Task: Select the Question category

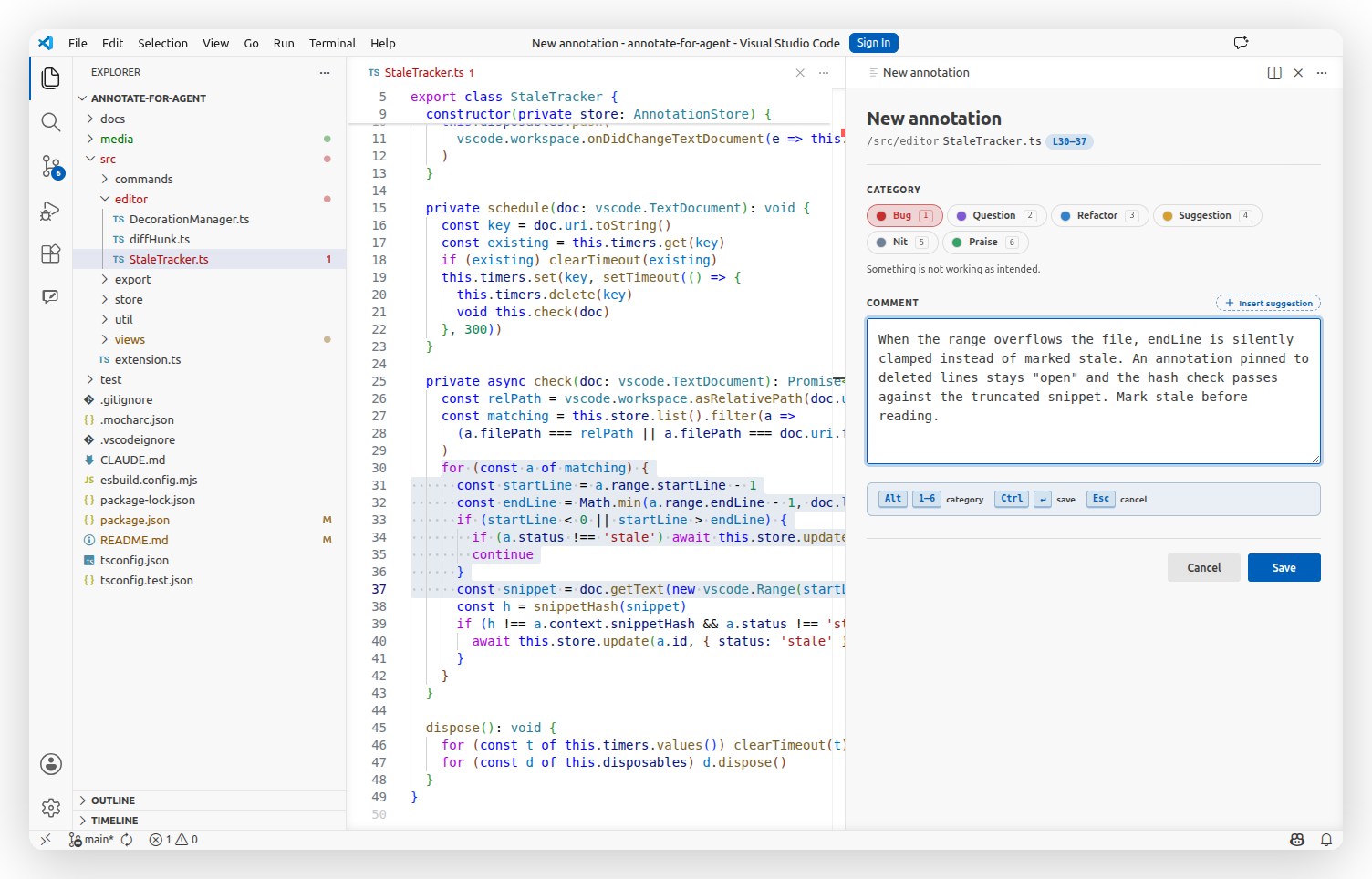Action: [x=997, y=216]
